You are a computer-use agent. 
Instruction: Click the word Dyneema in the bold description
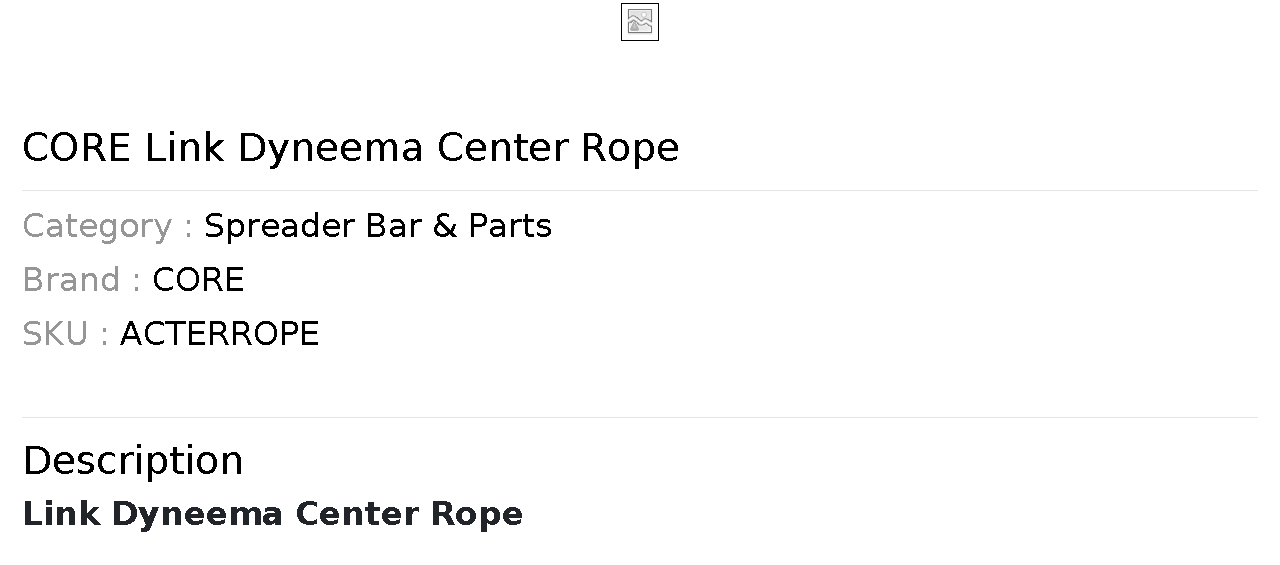[197, 514]
